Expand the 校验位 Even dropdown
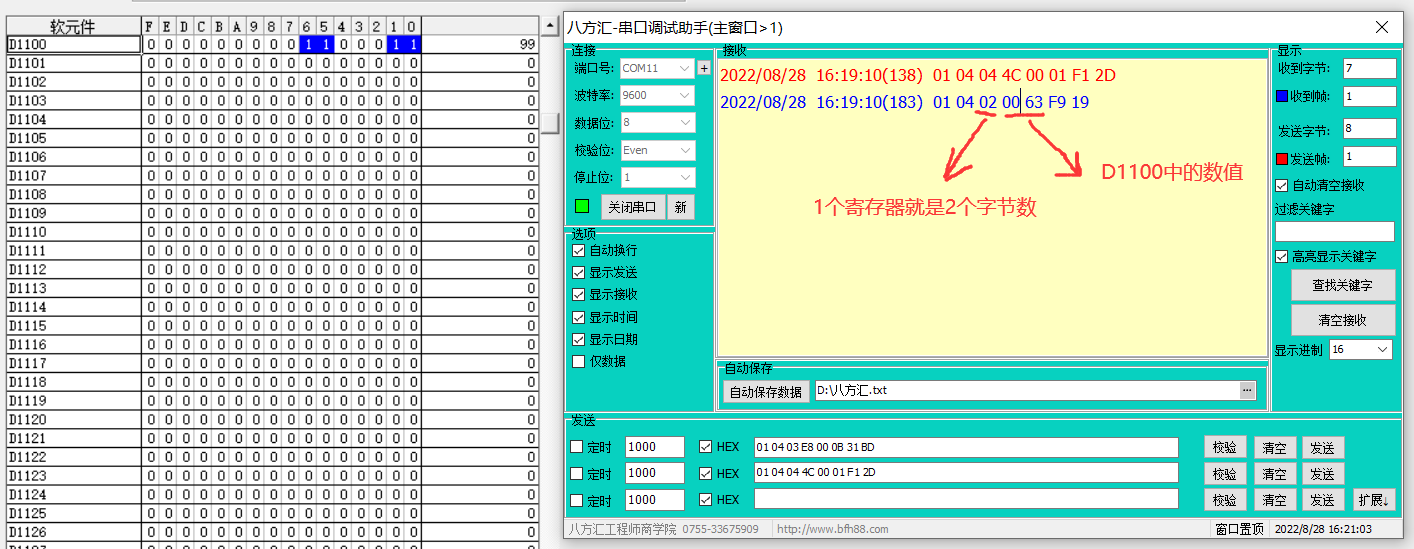 pyautogui.click(x=656, y=150)
